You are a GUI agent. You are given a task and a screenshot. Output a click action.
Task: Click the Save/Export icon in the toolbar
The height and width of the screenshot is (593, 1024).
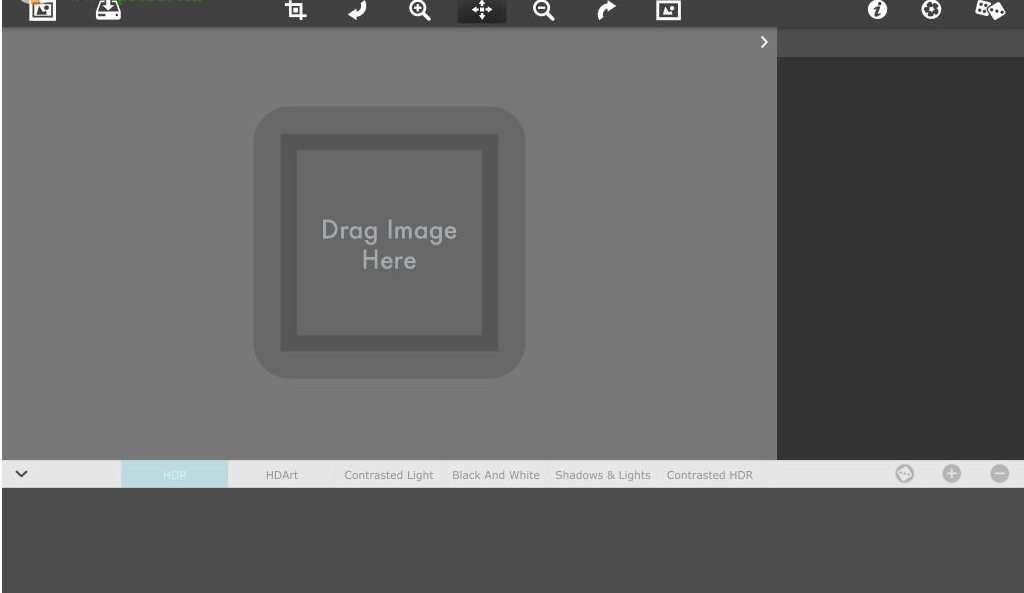pyautogui.click(x=110, y=10)
